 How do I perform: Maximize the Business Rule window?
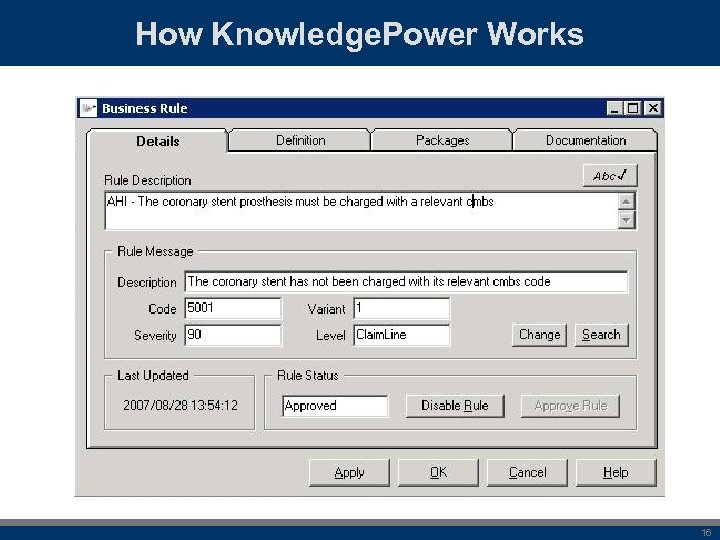pyautogui.click(x=632, y=108)
